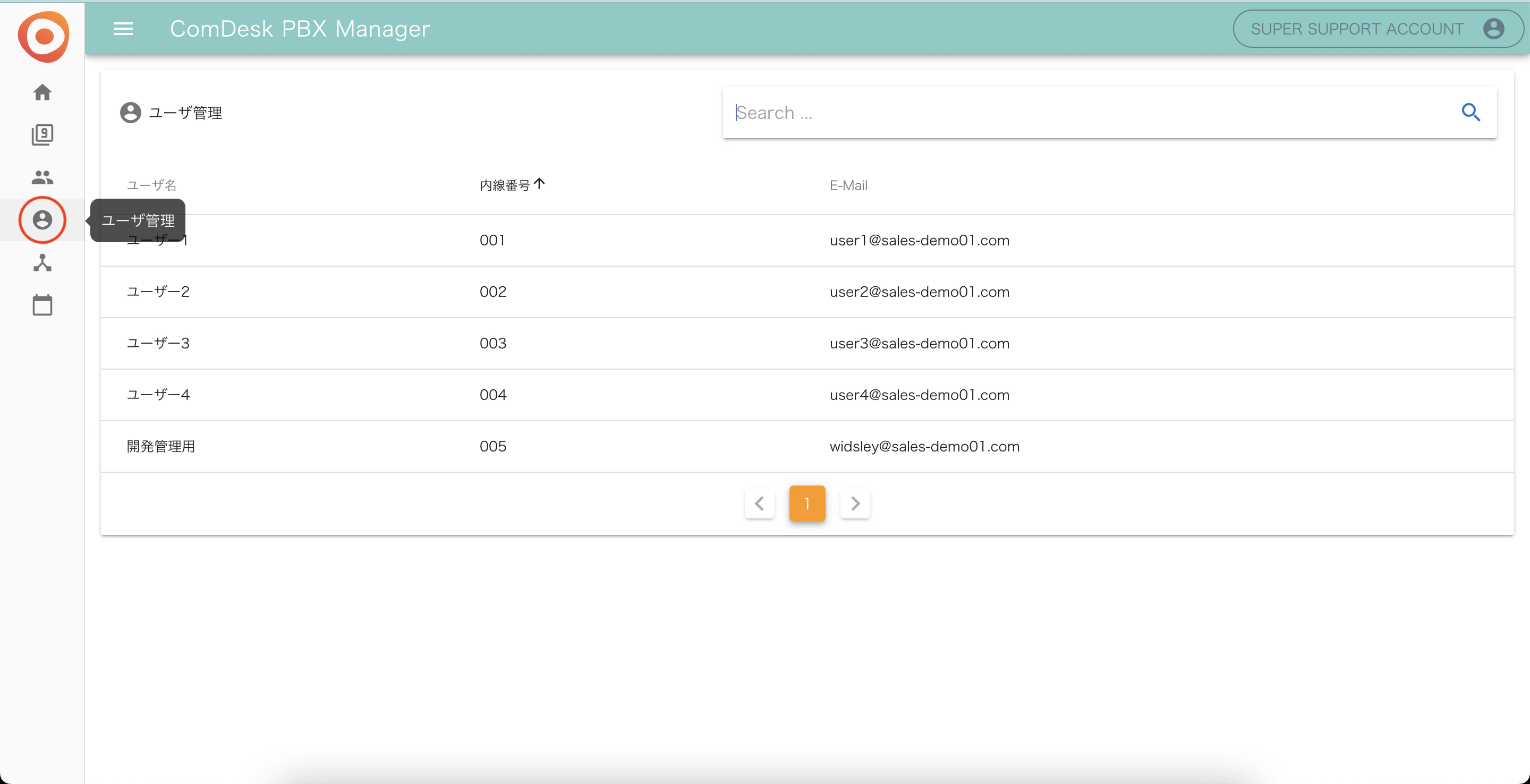1530x784 pixels.
Task: Click extension number 004
Action: (493, 395)
